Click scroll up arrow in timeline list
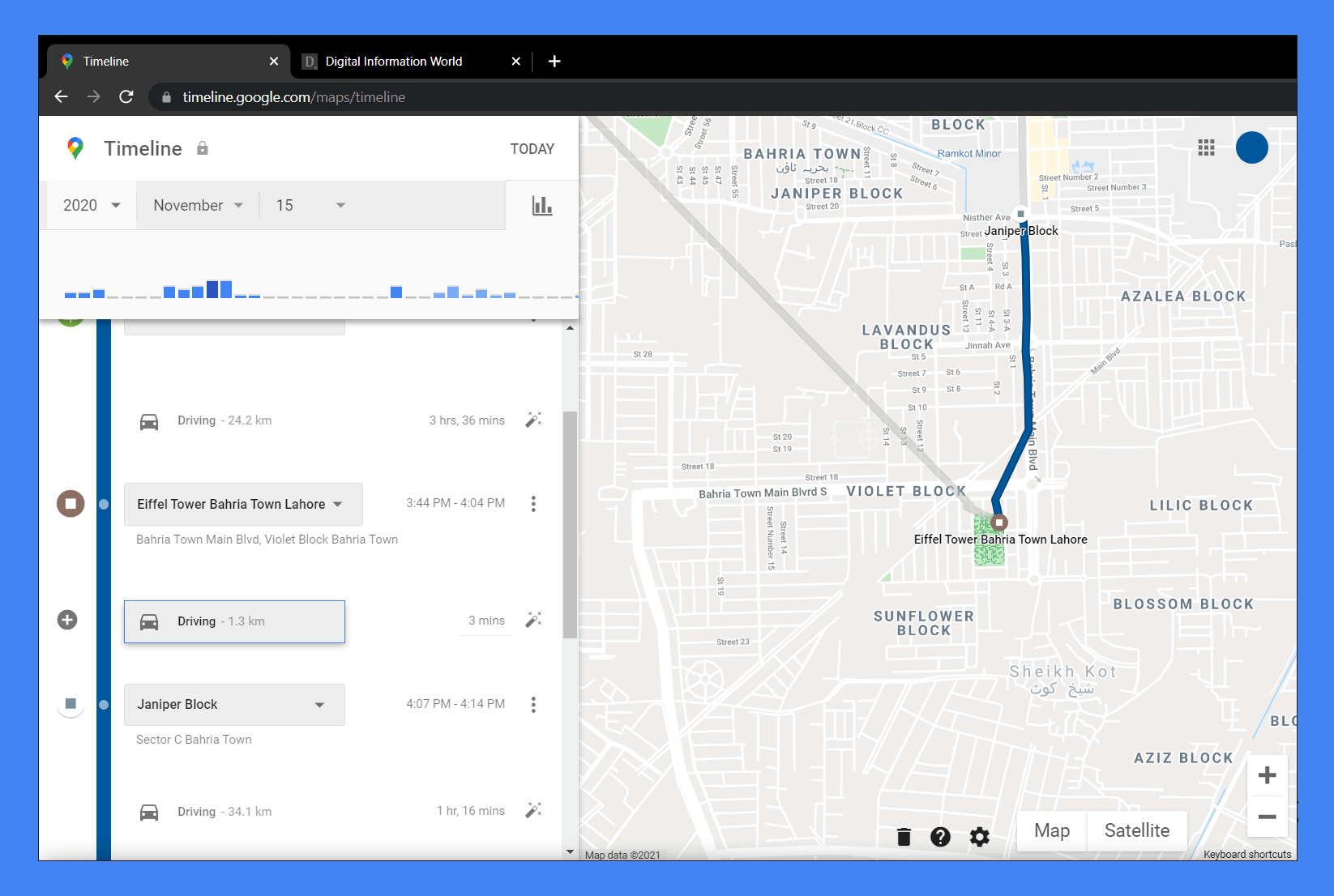This screenshot has height=896, width=1334. pyautogui.click(x=570, y=328)
